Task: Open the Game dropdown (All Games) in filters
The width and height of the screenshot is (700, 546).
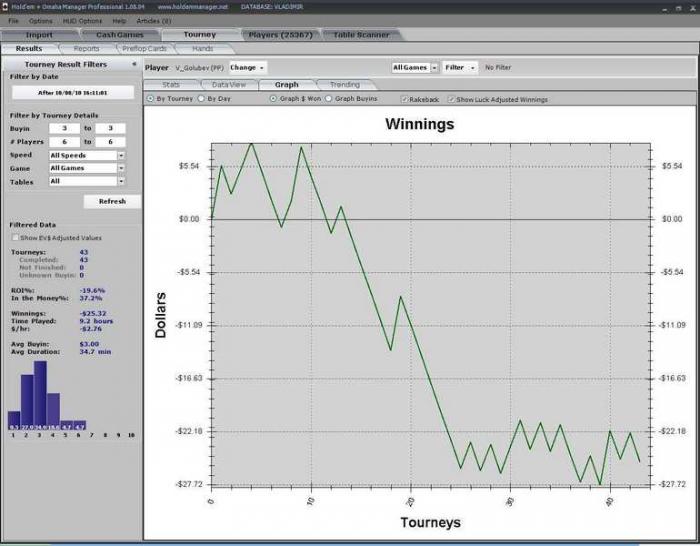Action: pyautogui.click(x=87, y=168)
